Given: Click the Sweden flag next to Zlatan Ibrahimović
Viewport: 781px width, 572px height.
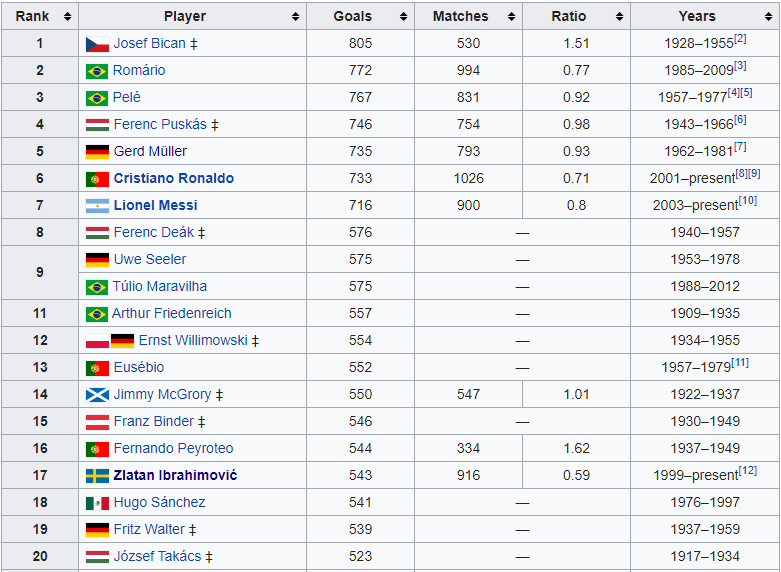Looking at the screenshot, I should click(x=97, y=476).
